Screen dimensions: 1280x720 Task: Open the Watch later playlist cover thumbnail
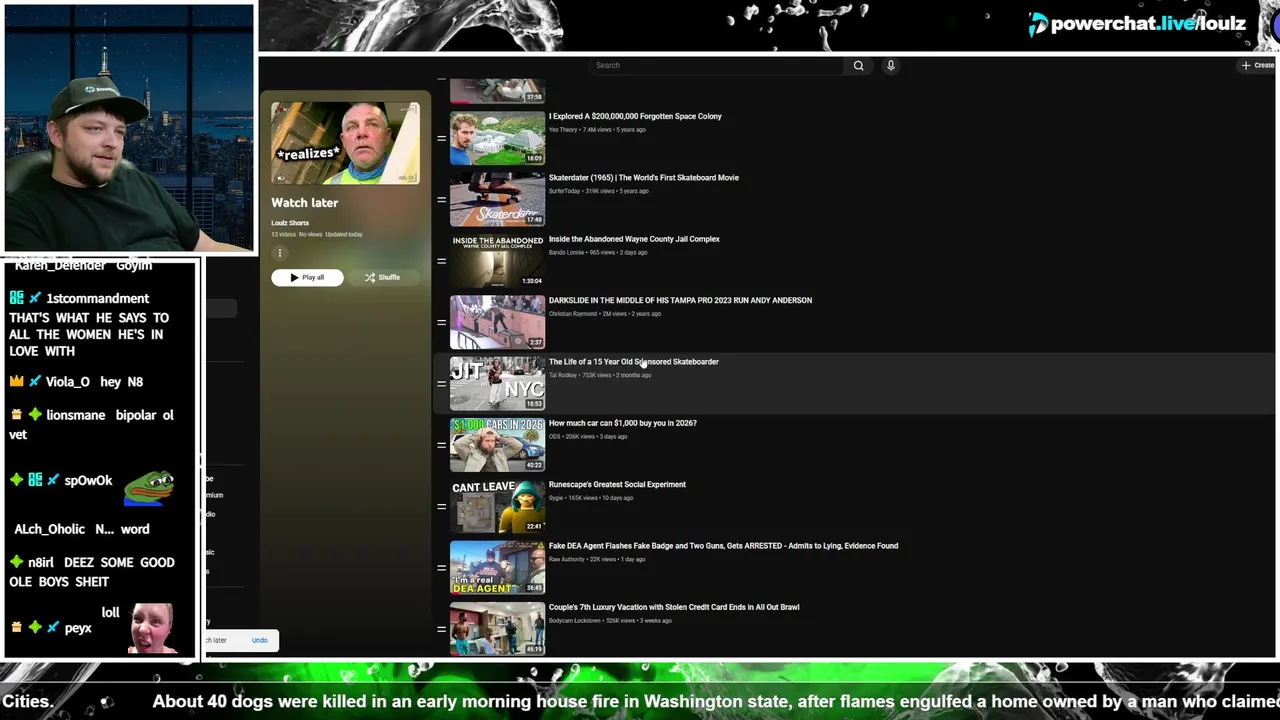click(x=345, y=143)
